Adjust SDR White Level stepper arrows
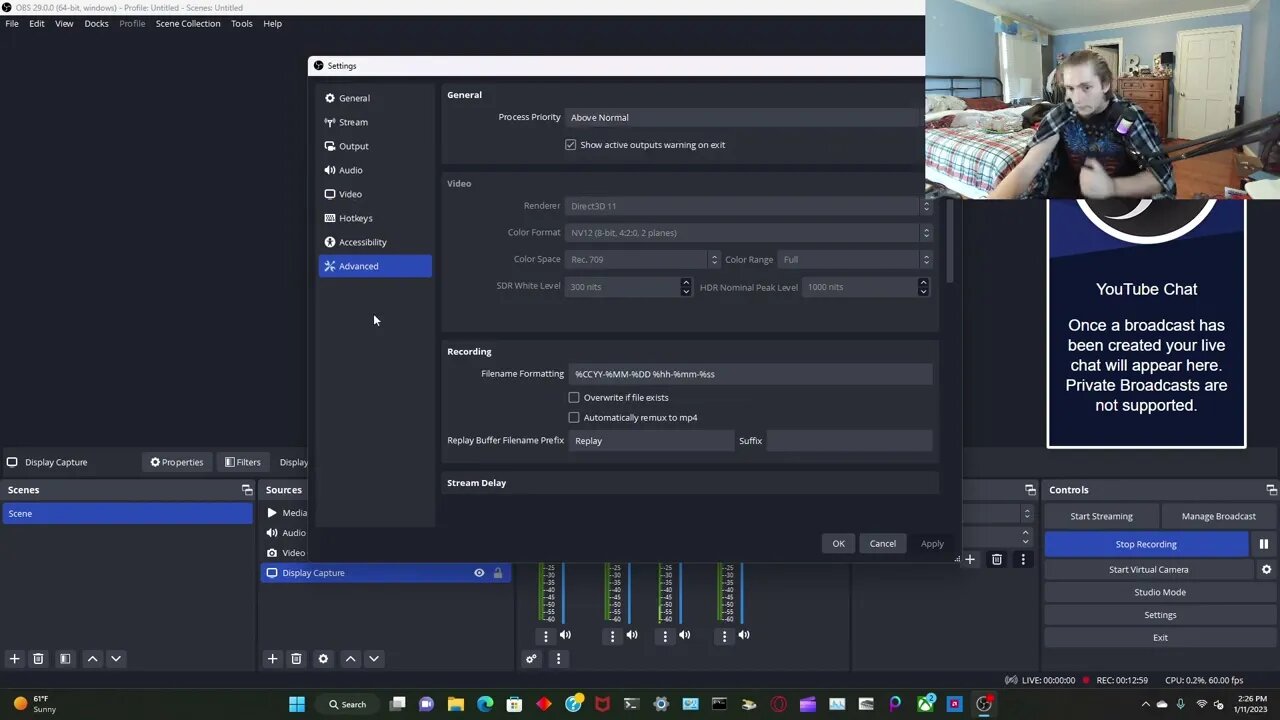 tap(686, 287)
